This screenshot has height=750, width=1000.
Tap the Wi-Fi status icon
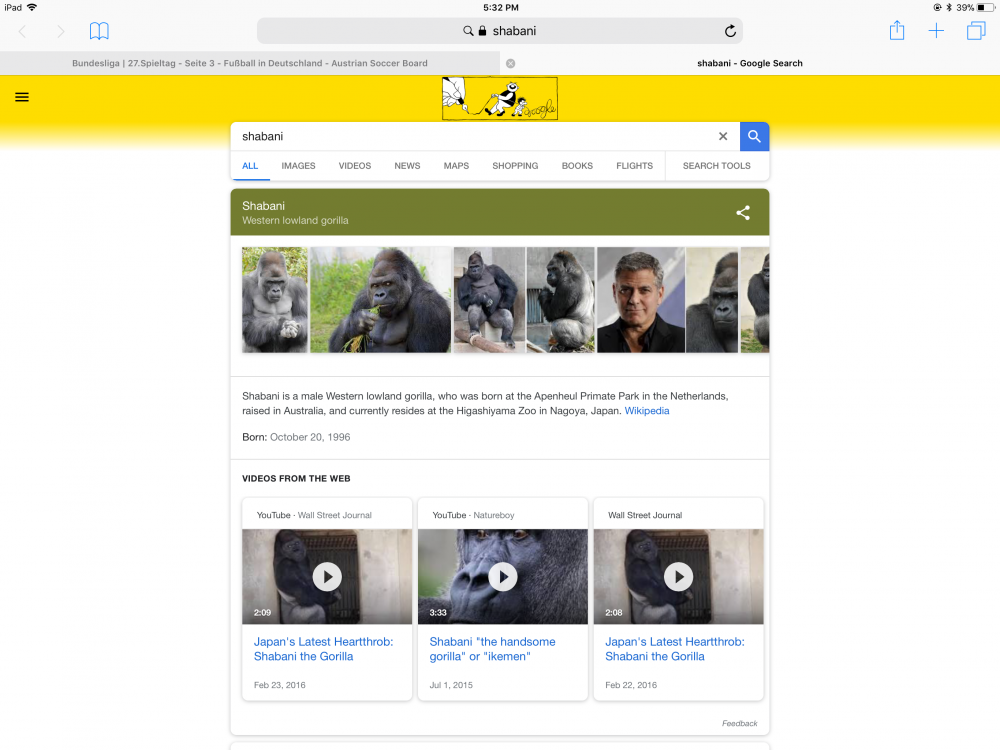coord(32,8)
